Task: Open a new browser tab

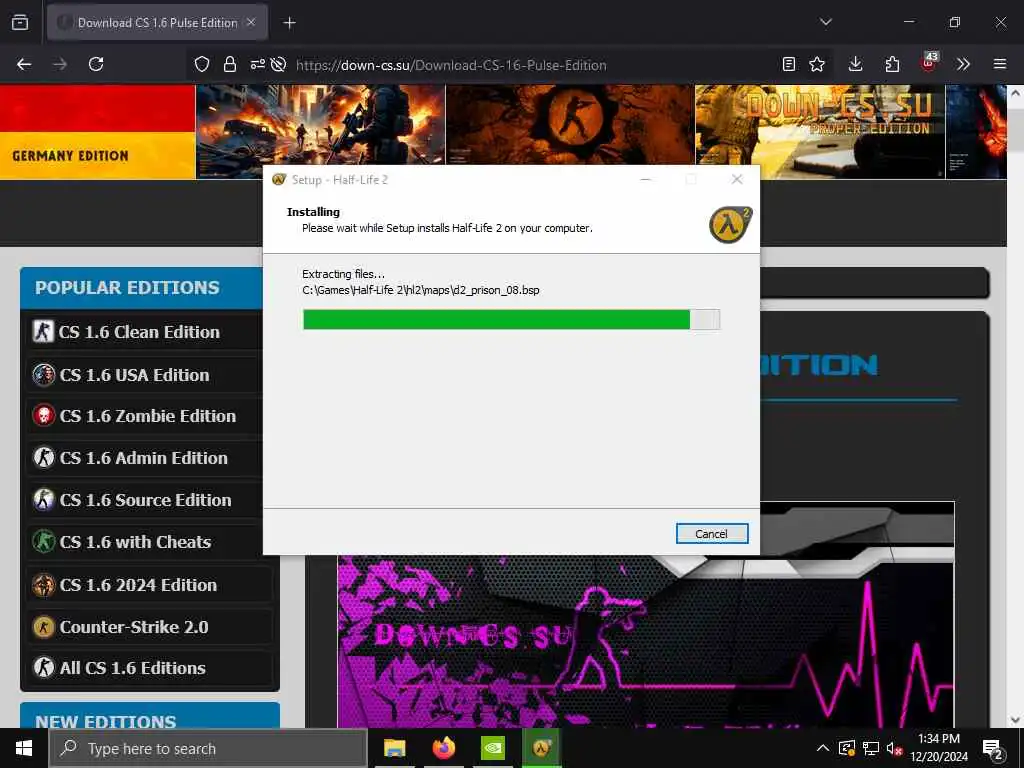Action: (x=289, y=23)
